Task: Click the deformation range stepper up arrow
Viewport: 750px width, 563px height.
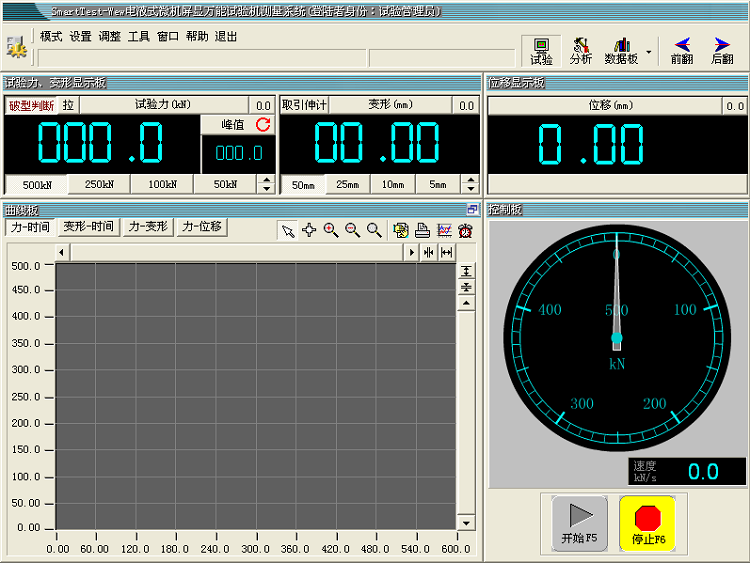Action: tap(471, 180)
